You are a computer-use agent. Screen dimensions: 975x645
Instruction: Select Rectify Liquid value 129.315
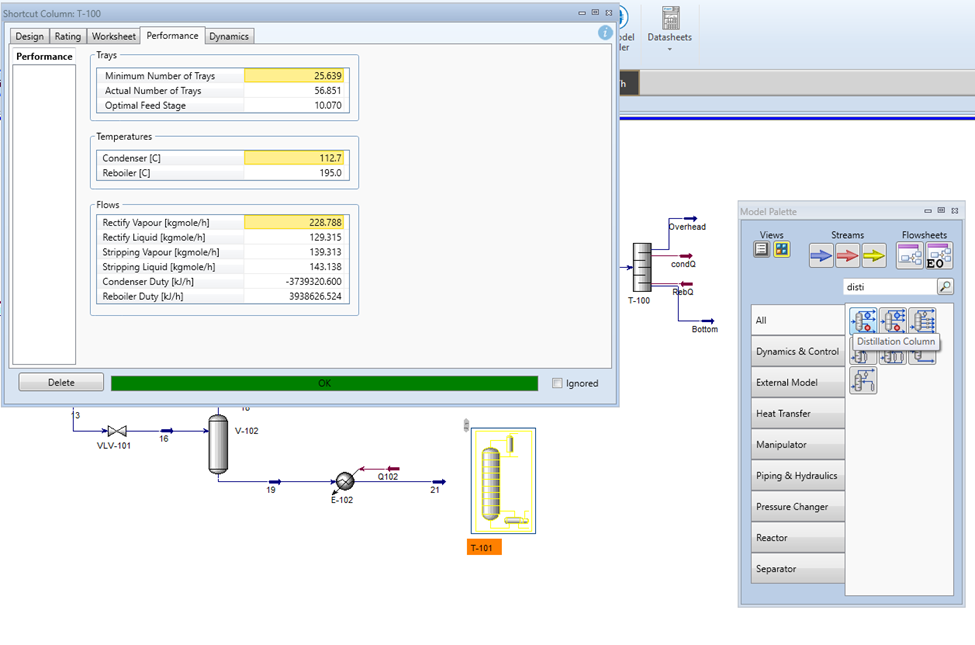pyautogui.click(x=294, y=237)
